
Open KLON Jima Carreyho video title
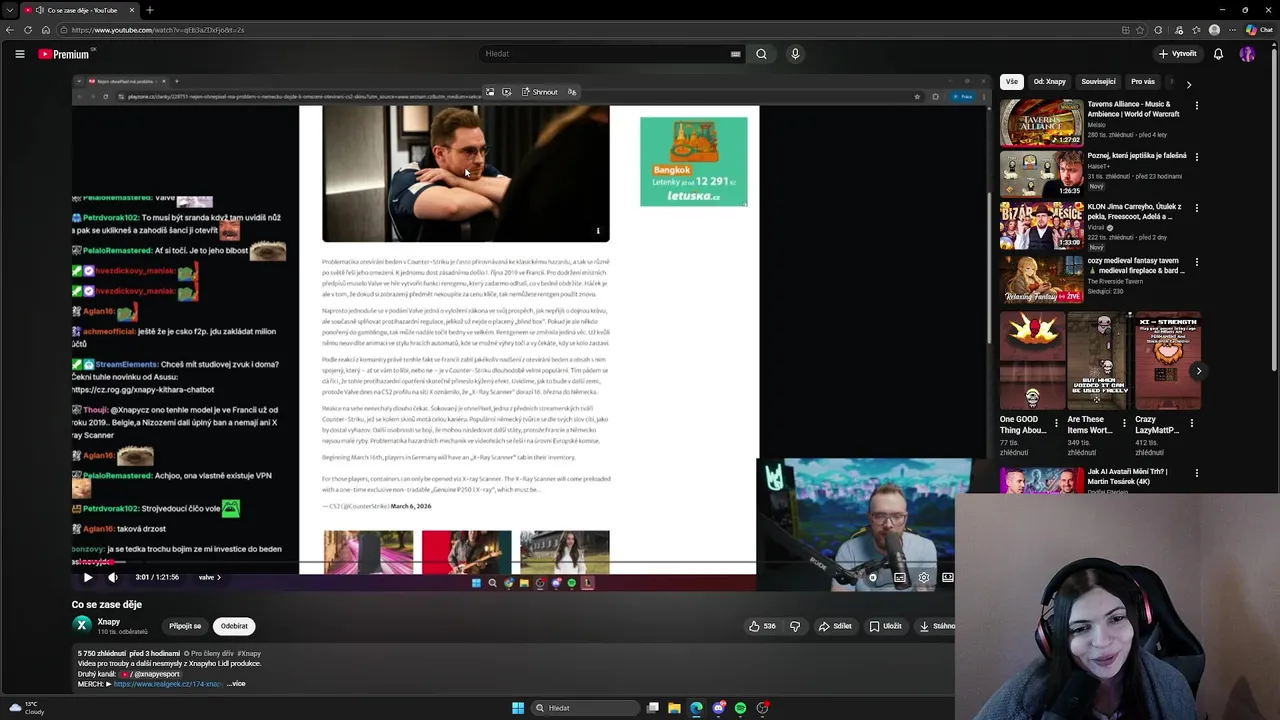coord(1134,212)
